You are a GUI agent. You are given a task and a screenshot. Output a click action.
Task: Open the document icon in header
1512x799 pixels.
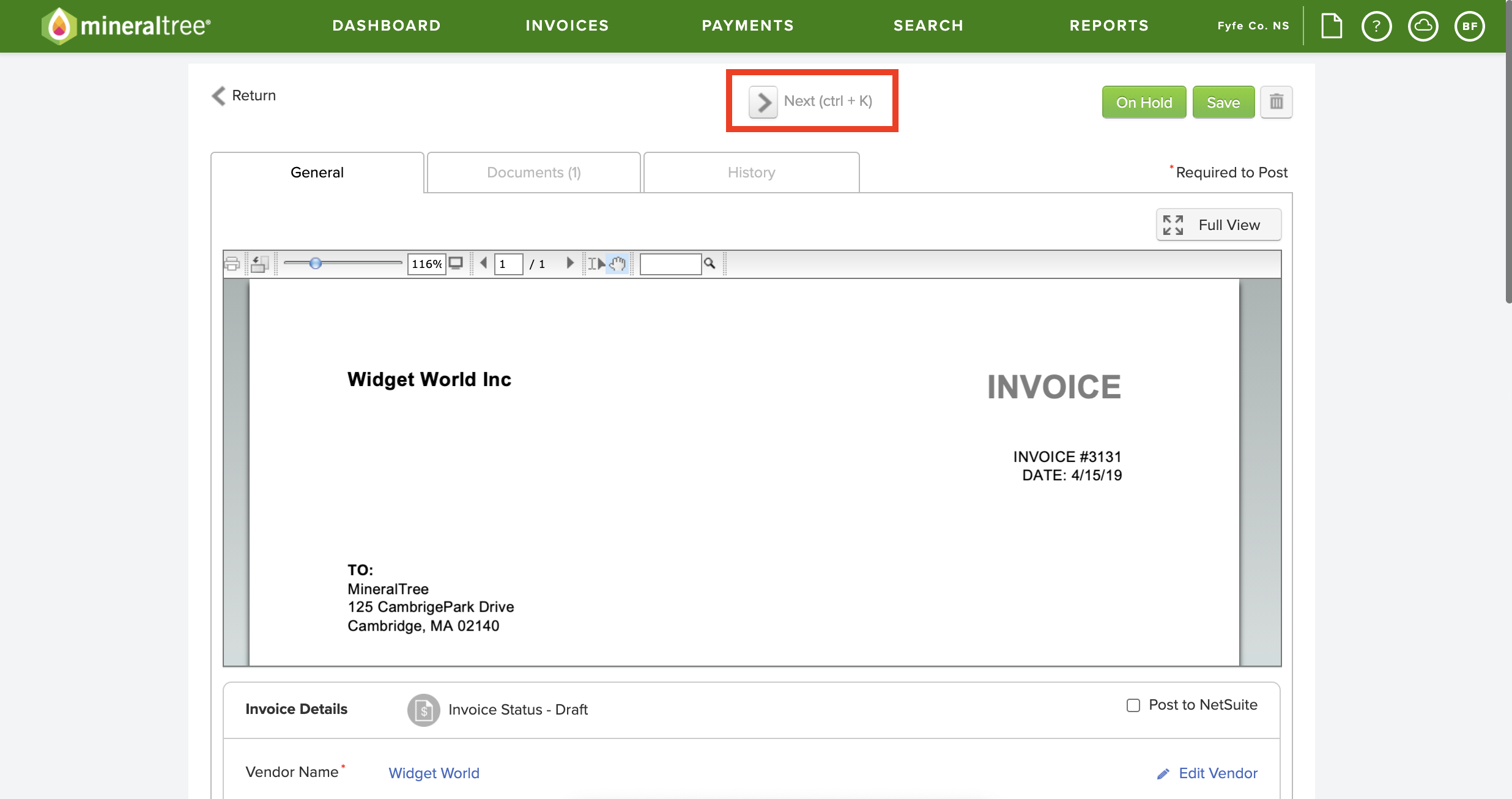pos(1331,26)
